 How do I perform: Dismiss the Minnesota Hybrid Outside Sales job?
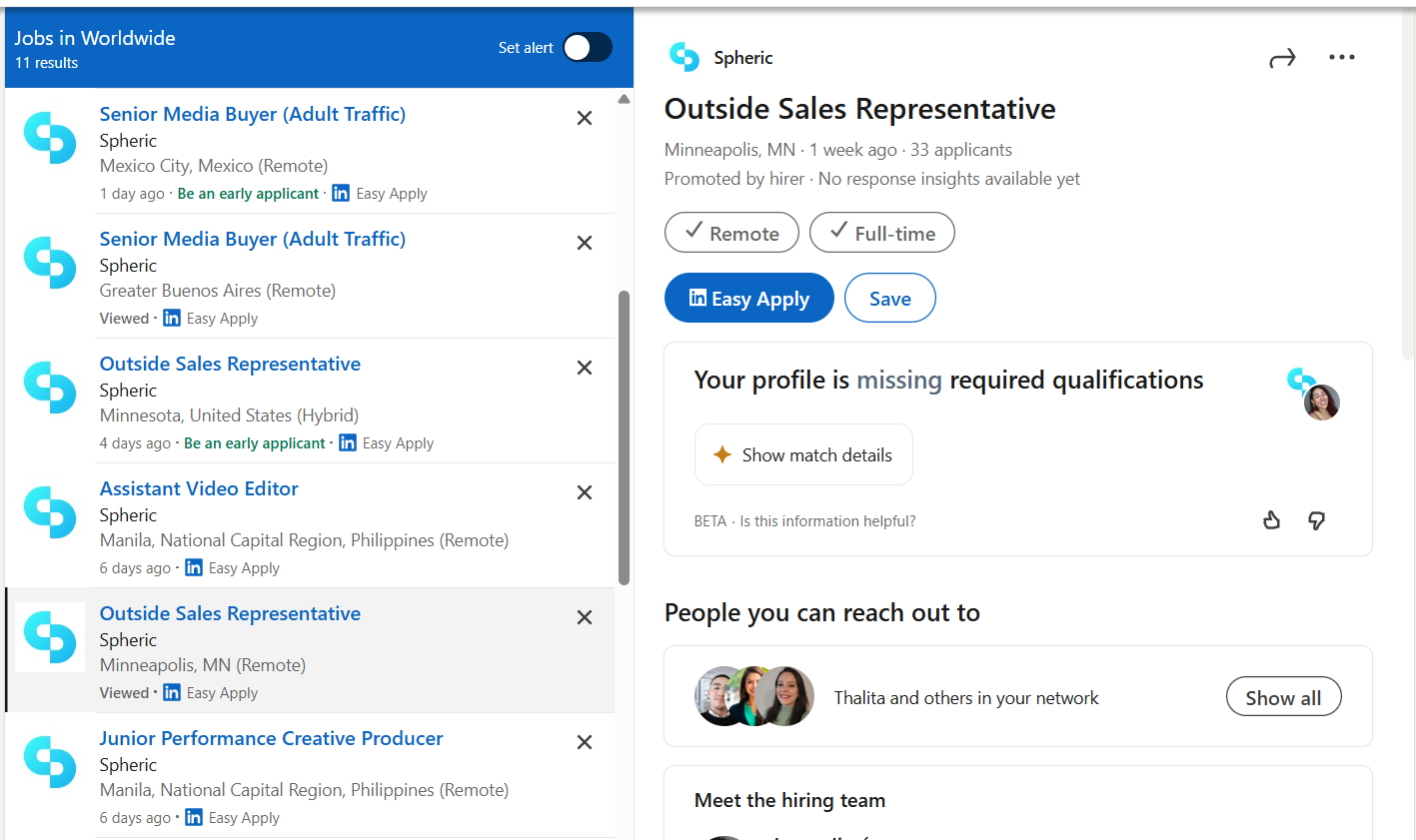pyautogui.click(x=585, y=368)
